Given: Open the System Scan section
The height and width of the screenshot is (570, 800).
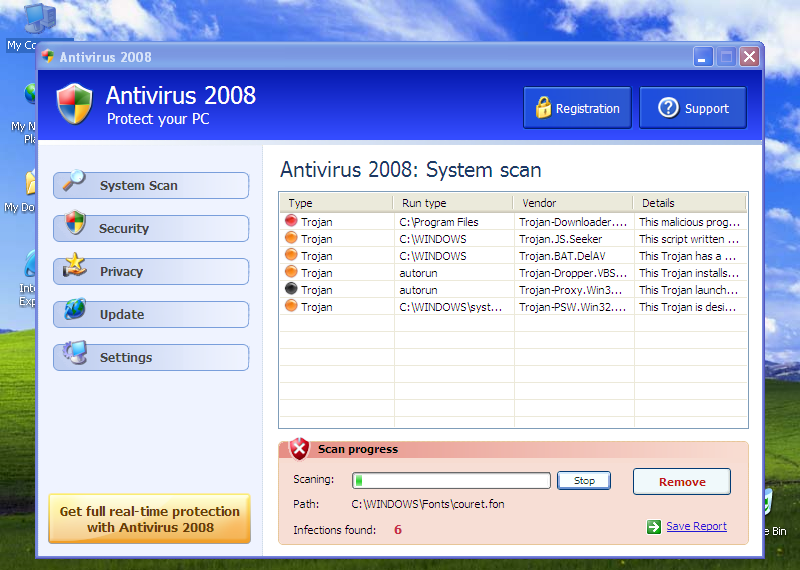Looking at the screenshot, I should [151, 185].
